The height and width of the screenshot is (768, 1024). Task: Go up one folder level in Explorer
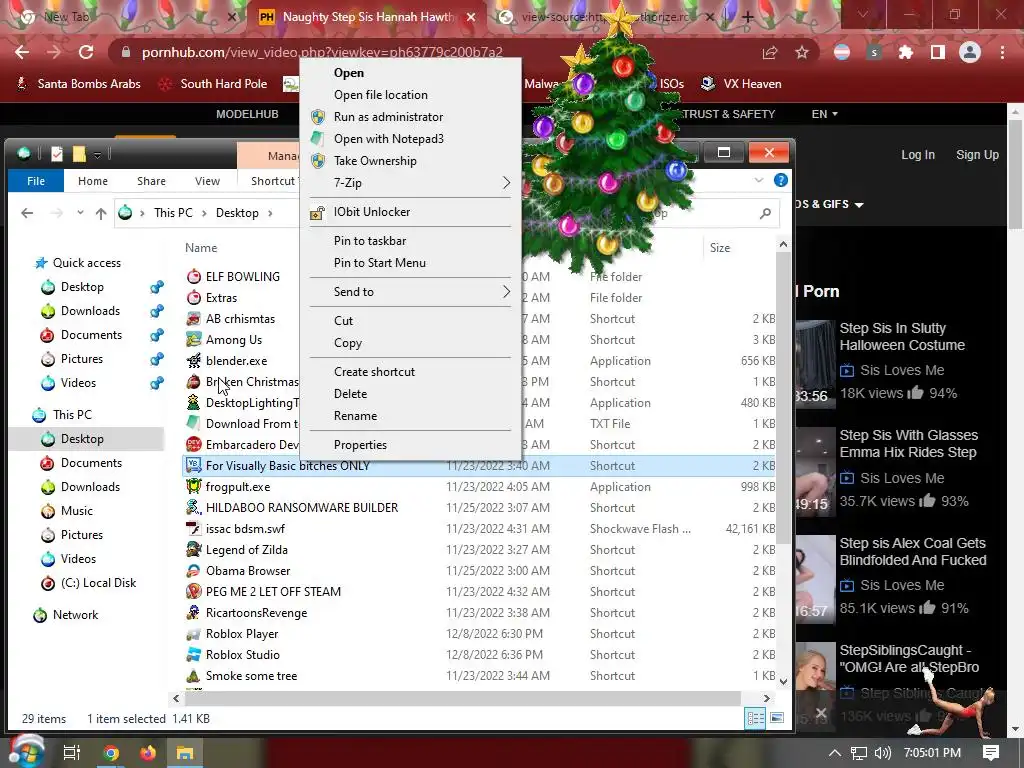coord(101,213)
